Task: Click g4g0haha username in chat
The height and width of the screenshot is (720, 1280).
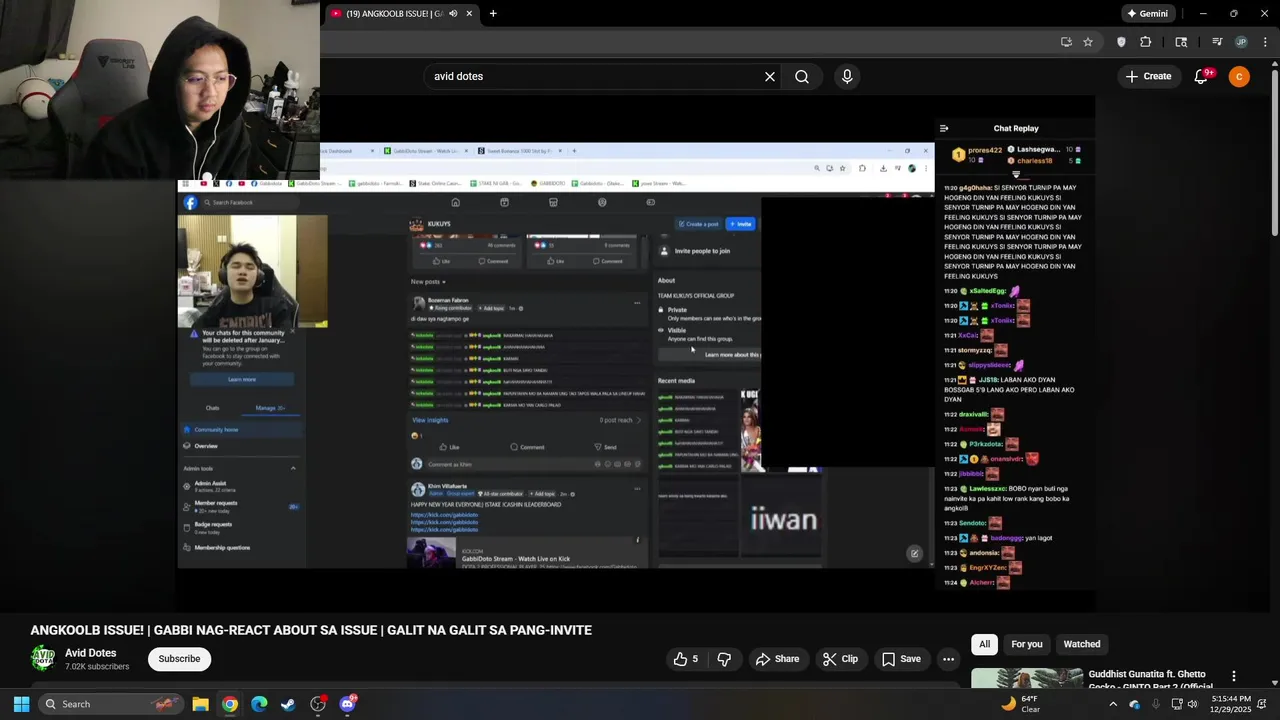Action: click(x=976, y=188)
